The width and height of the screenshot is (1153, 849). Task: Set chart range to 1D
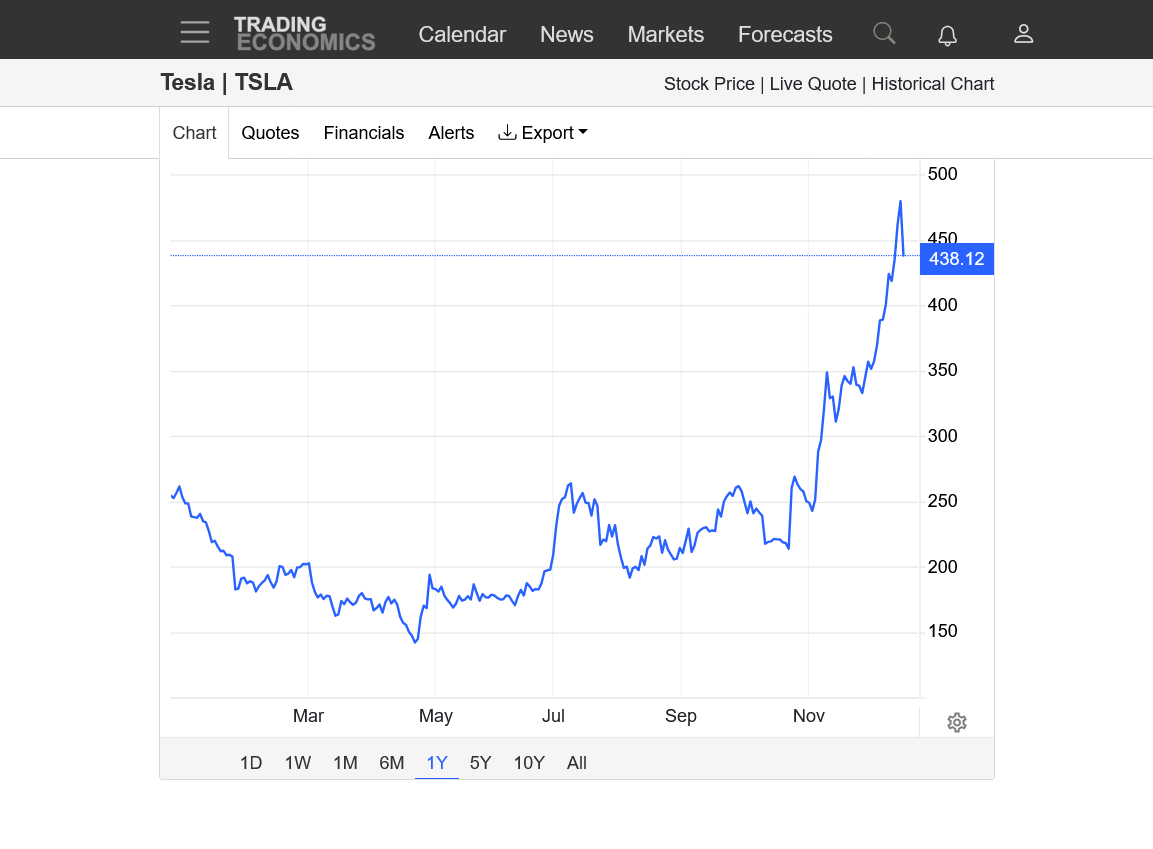click(251, 763)
